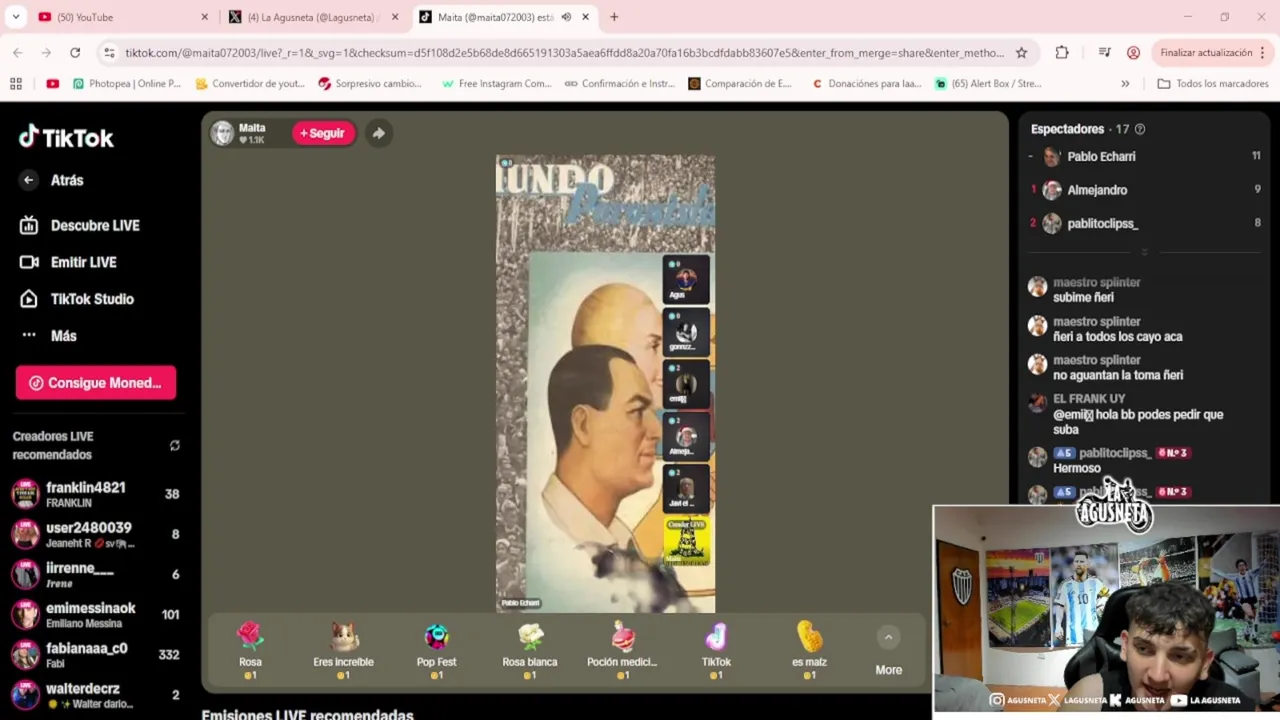Open franklin4821 live stream

(x=95, y=494)
